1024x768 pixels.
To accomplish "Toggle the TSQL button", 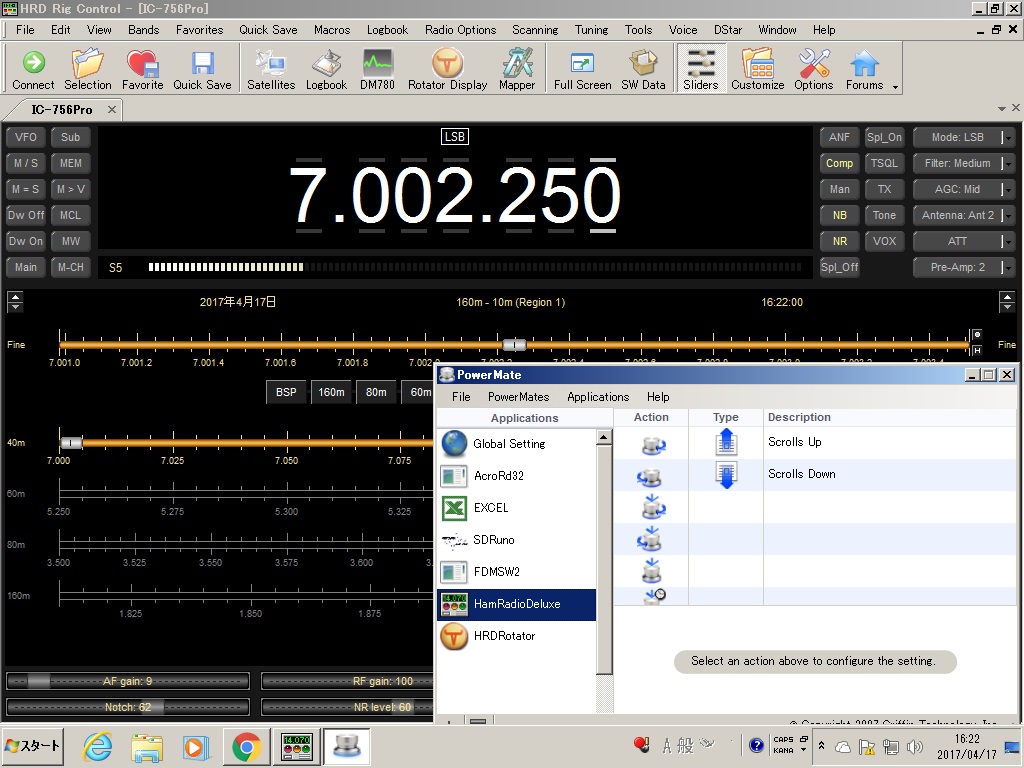I will pos(884,163).
